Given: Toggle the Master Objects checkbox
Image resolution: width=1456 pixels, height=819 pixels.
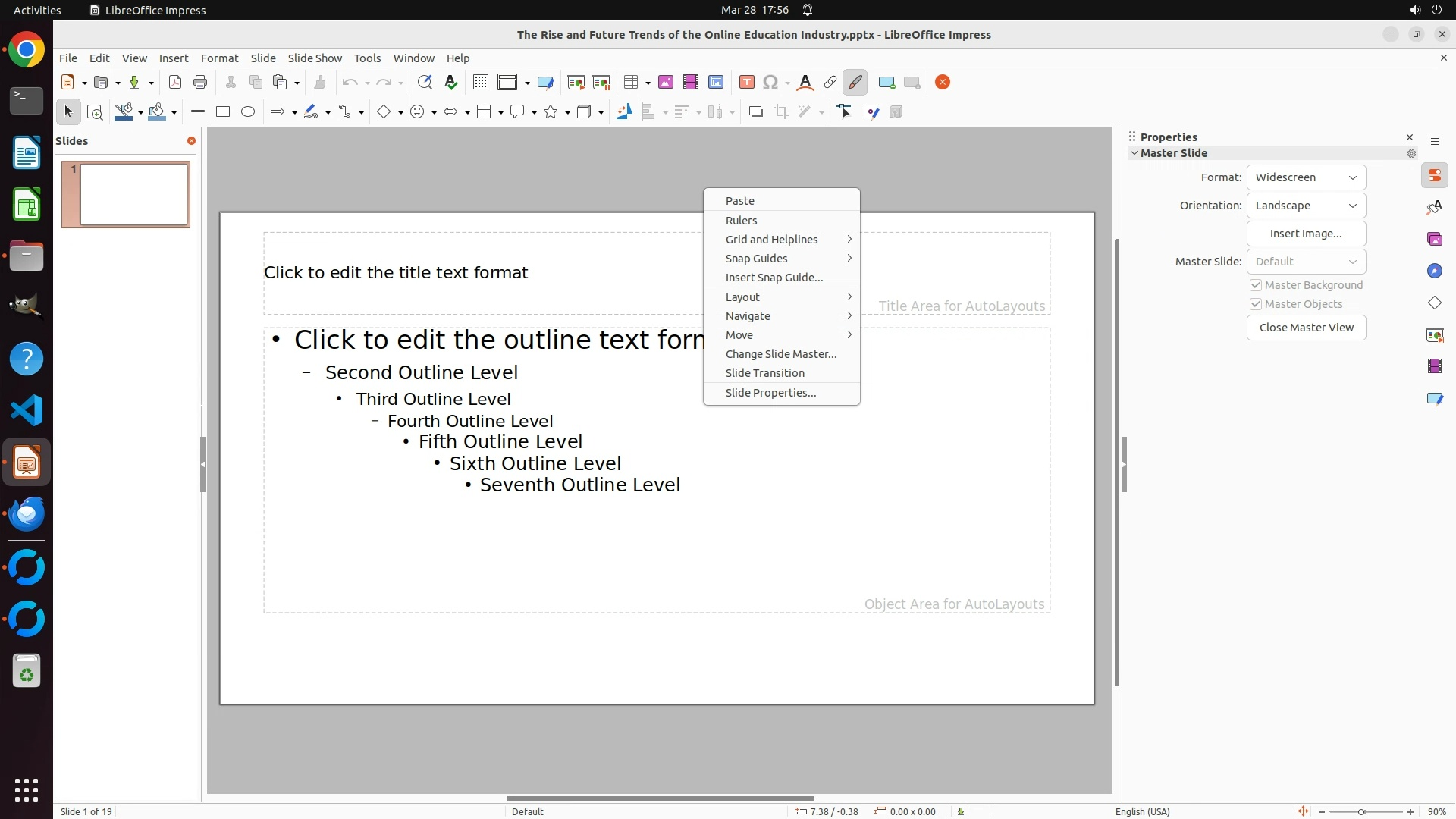Looking at the screenshot, I should point(1256,304).
